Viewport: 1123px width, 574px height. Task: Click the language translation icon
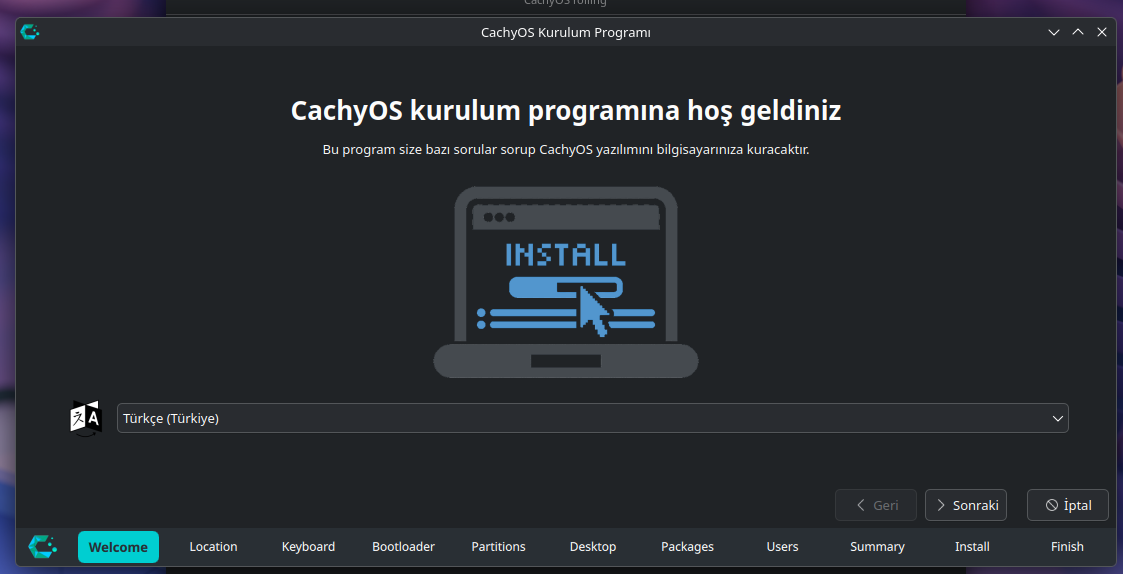[86, 418]
